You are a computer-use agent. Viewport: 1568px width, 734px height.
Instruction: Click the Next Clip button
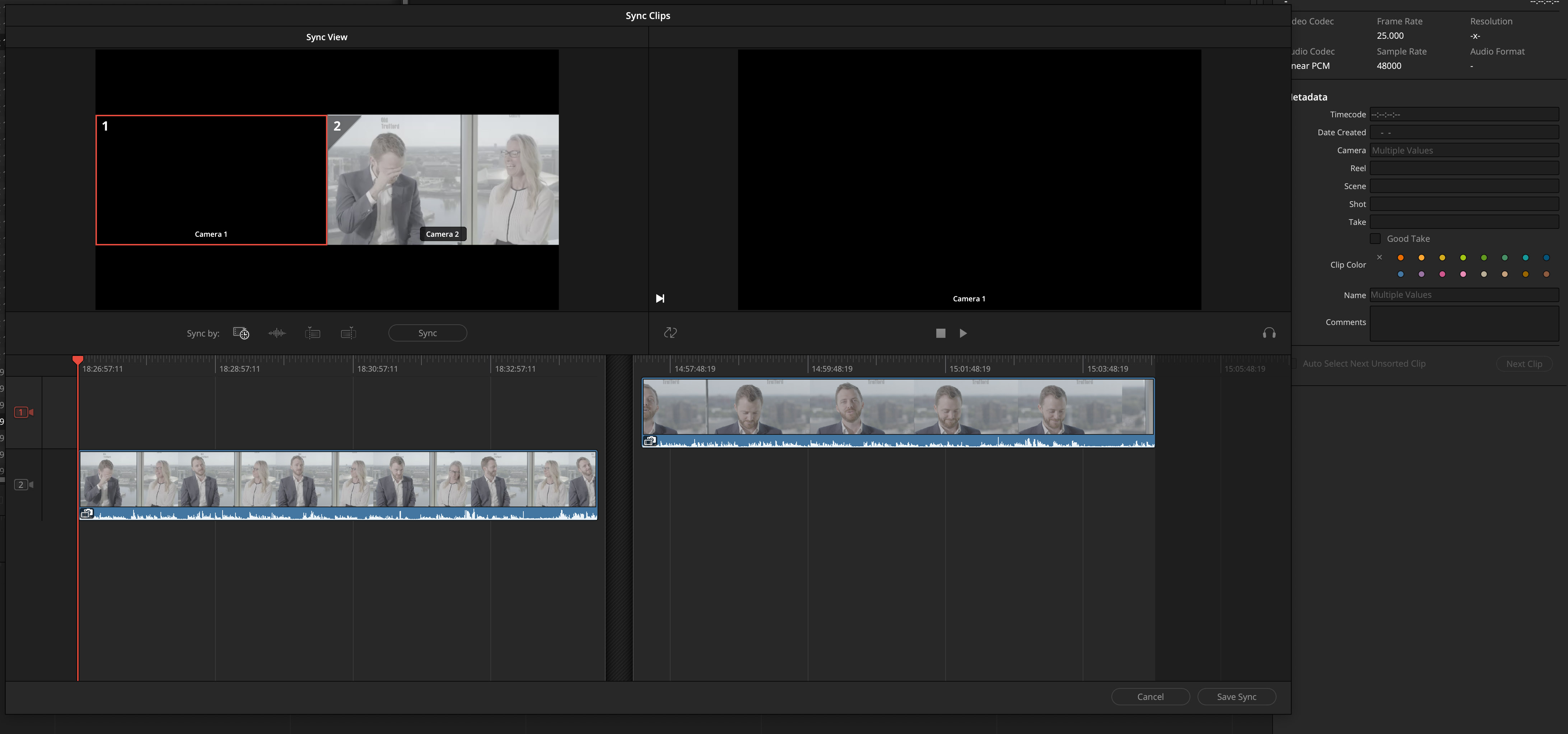[1524, 364]
